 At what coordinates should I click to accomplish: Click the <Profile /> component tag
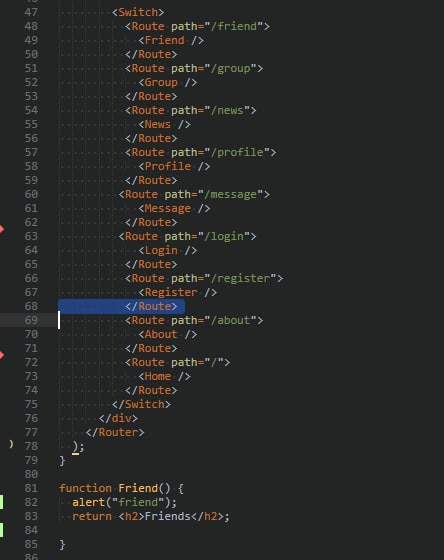(174, 166)
